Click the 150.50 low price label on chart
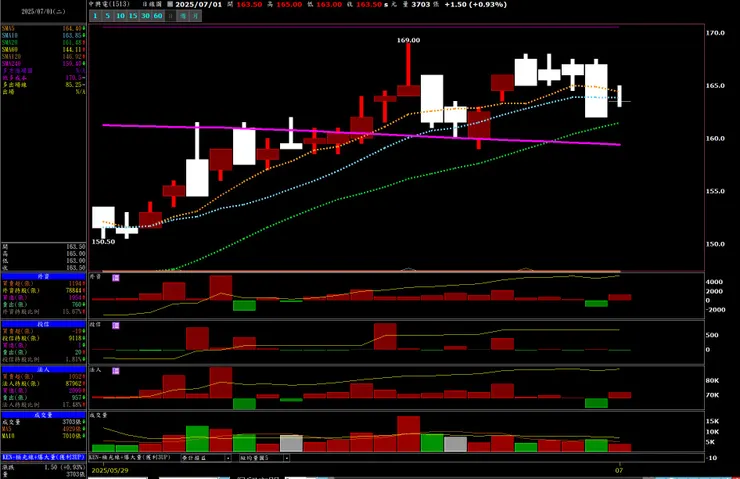The height and width of the screenshot is (479, 740). pos(103,242)
